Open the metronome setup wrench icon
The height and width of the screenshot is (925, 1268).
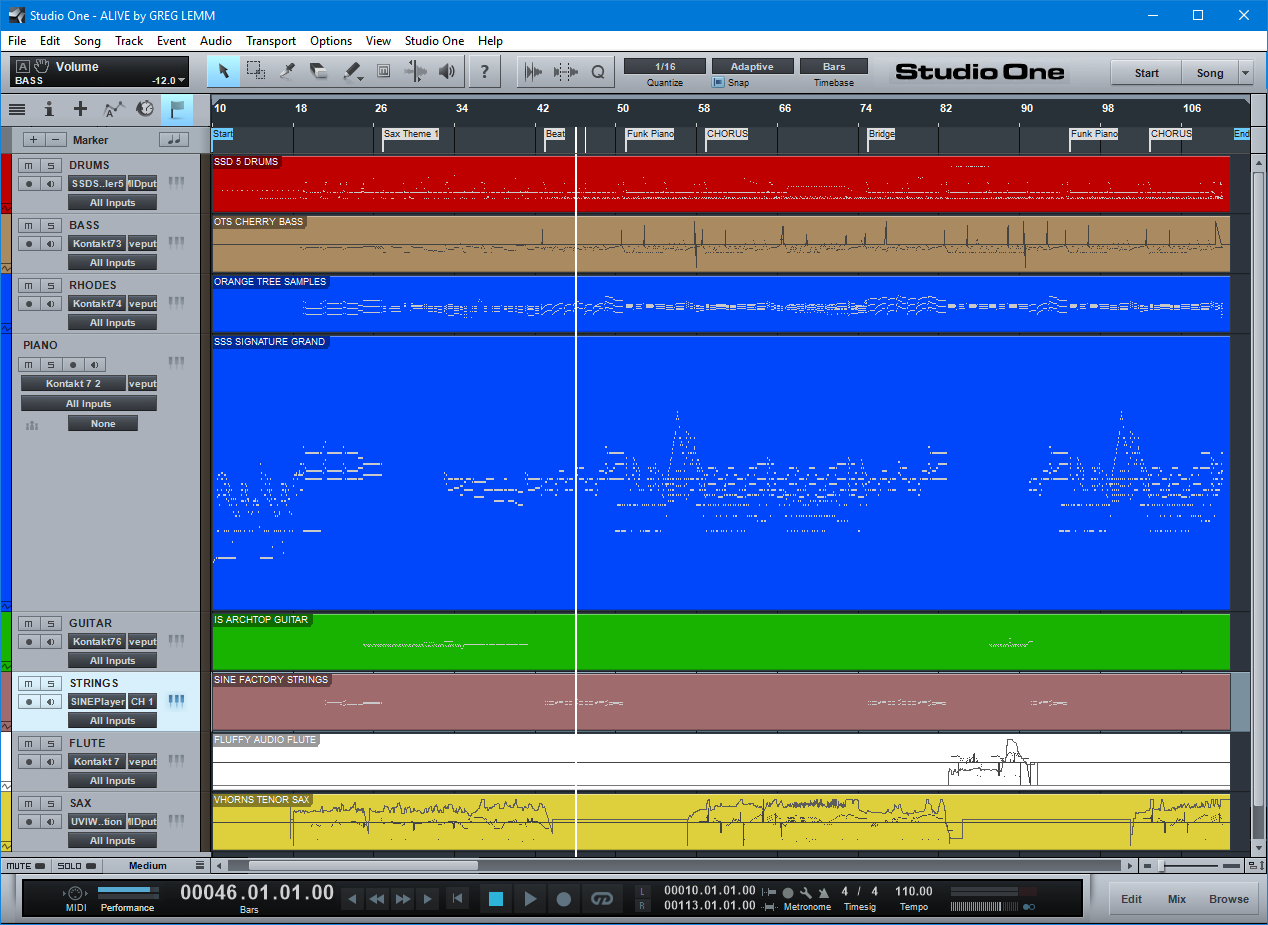click(x=806, y=892)
